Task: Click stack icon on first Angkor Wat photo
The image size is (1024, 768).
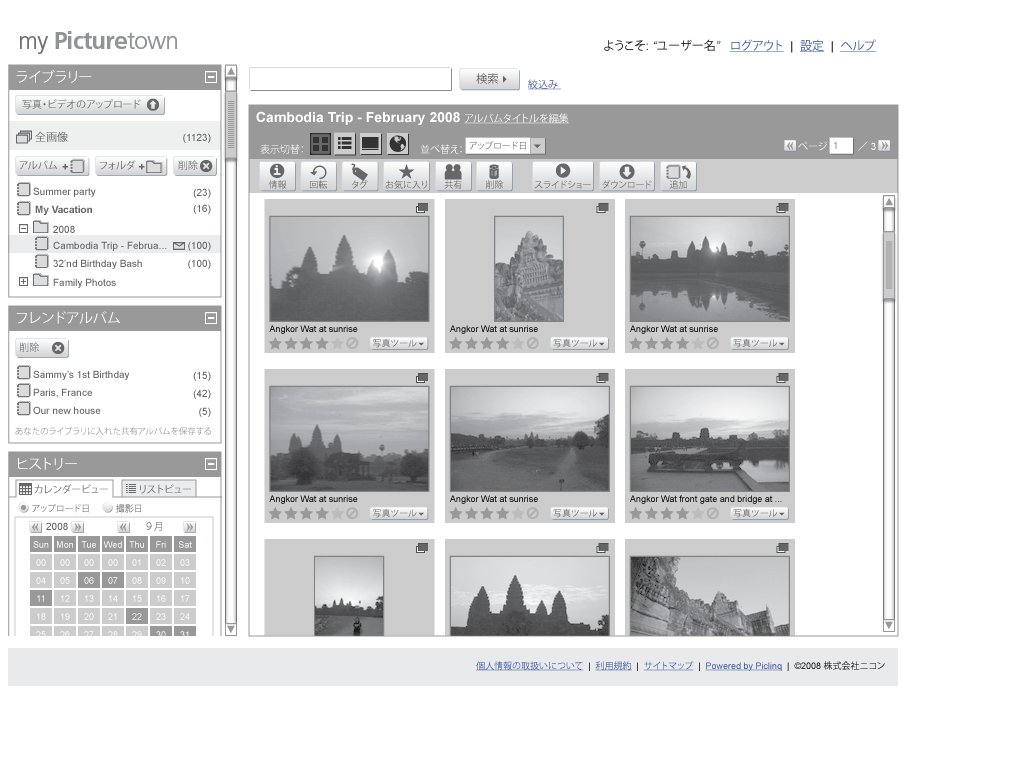Action: (422, 208)
